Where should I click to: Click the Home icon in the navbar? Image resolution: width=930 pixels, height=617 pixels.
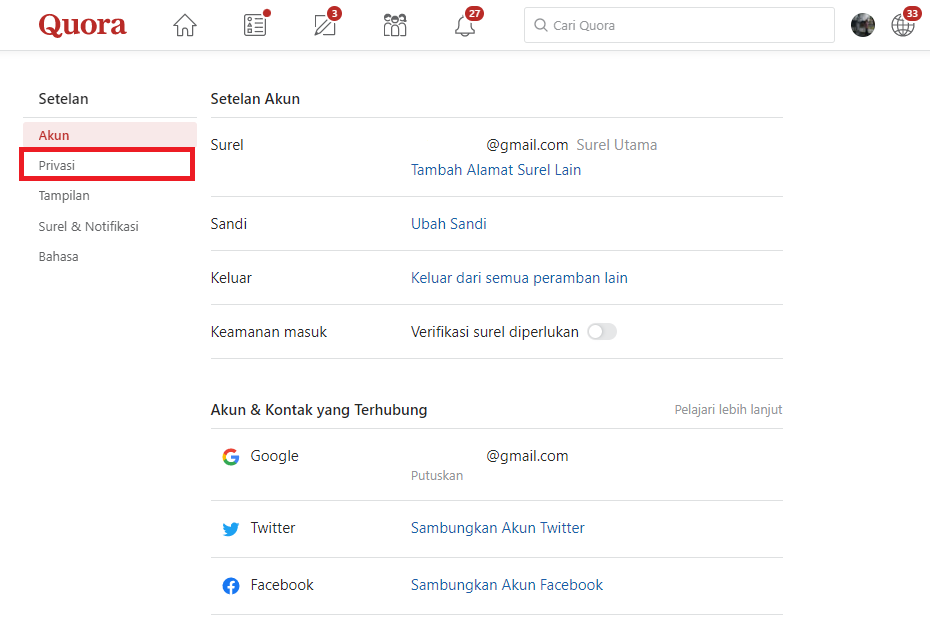tap(184, 24)
